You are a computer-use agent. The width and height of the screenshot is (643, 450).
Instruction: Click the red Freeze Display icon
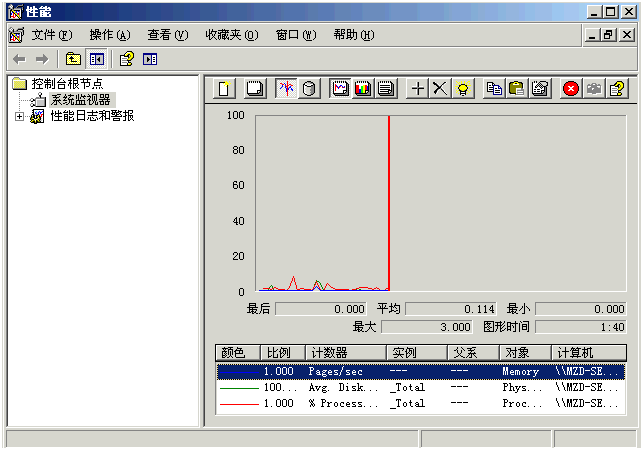[x=571, y=88]
